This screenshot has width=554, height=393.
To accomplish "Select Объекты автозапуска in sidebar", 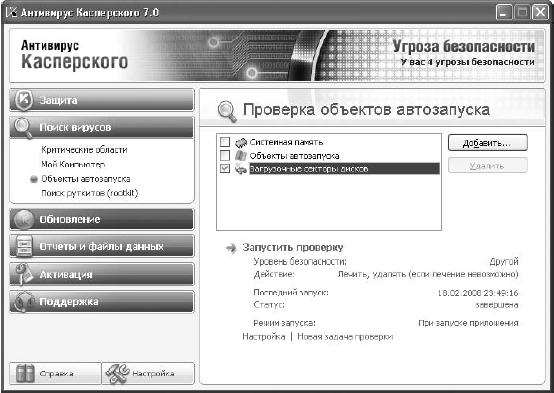I will click(x=86, y=179).
